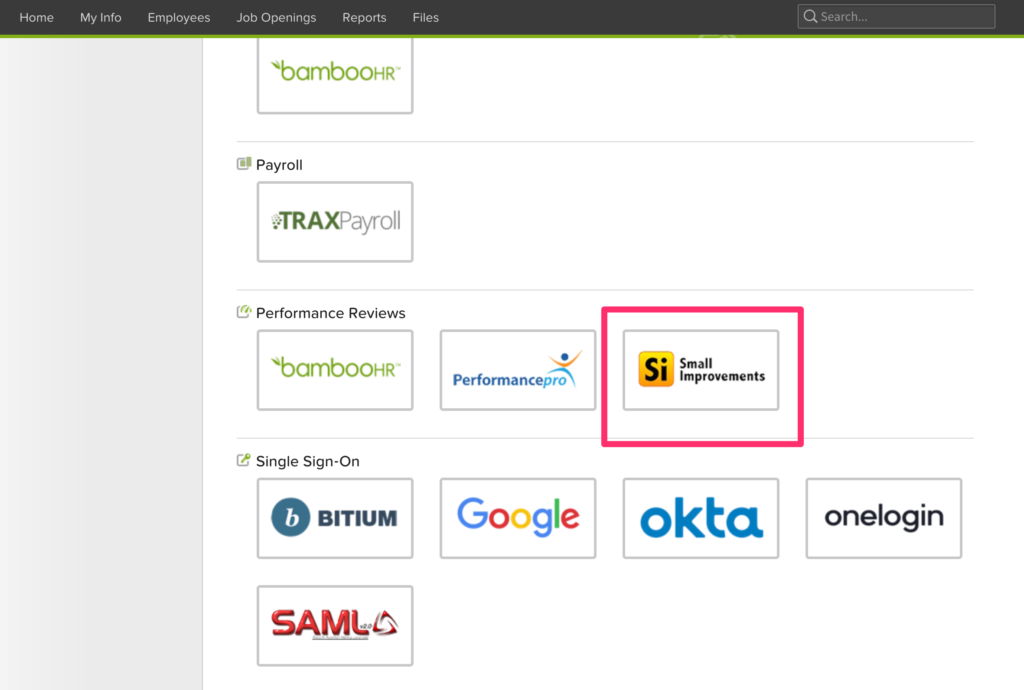Click the Single Sign-On section icon
This screenshot has height=690, width=1024.
[244, 460]
